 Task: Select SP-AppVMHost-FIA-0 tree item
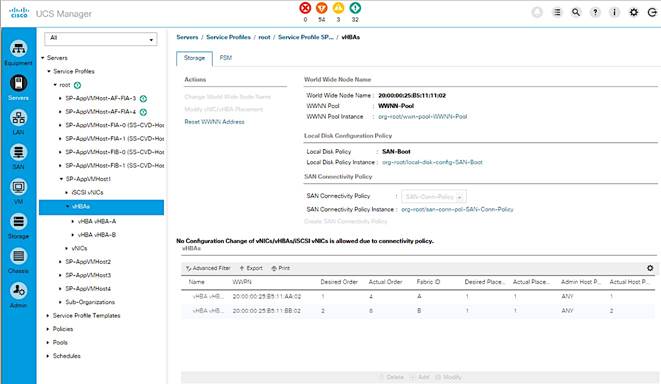[x=114, y=125]
